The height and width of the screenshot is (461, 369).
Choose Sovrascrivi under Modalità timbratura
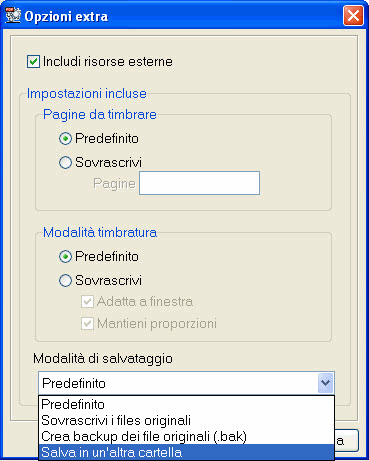[65, 280]
